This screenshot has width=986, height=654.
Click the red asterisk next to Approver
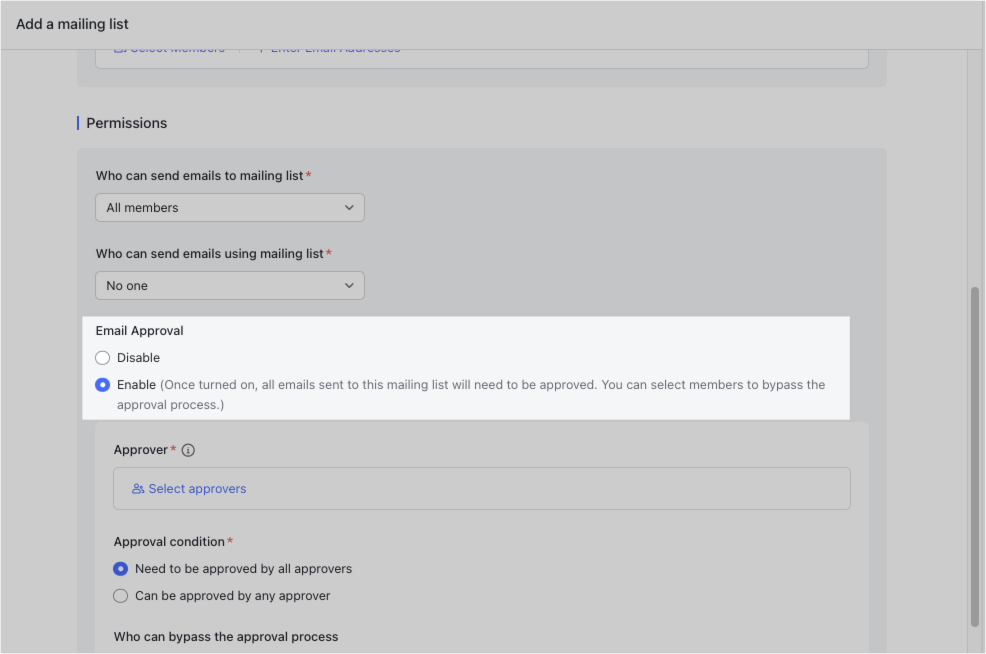(173, 449)
